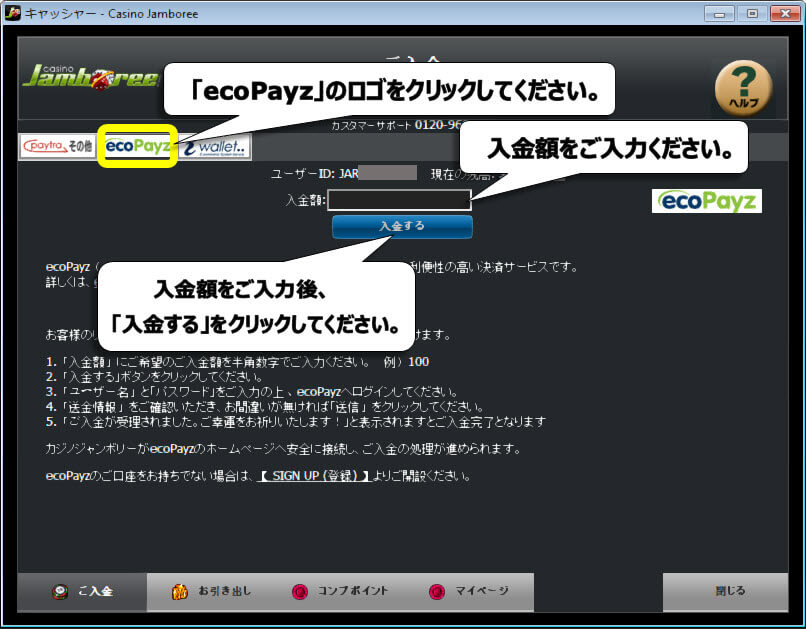Click the 入金額 amount input field

click(399, 200)
